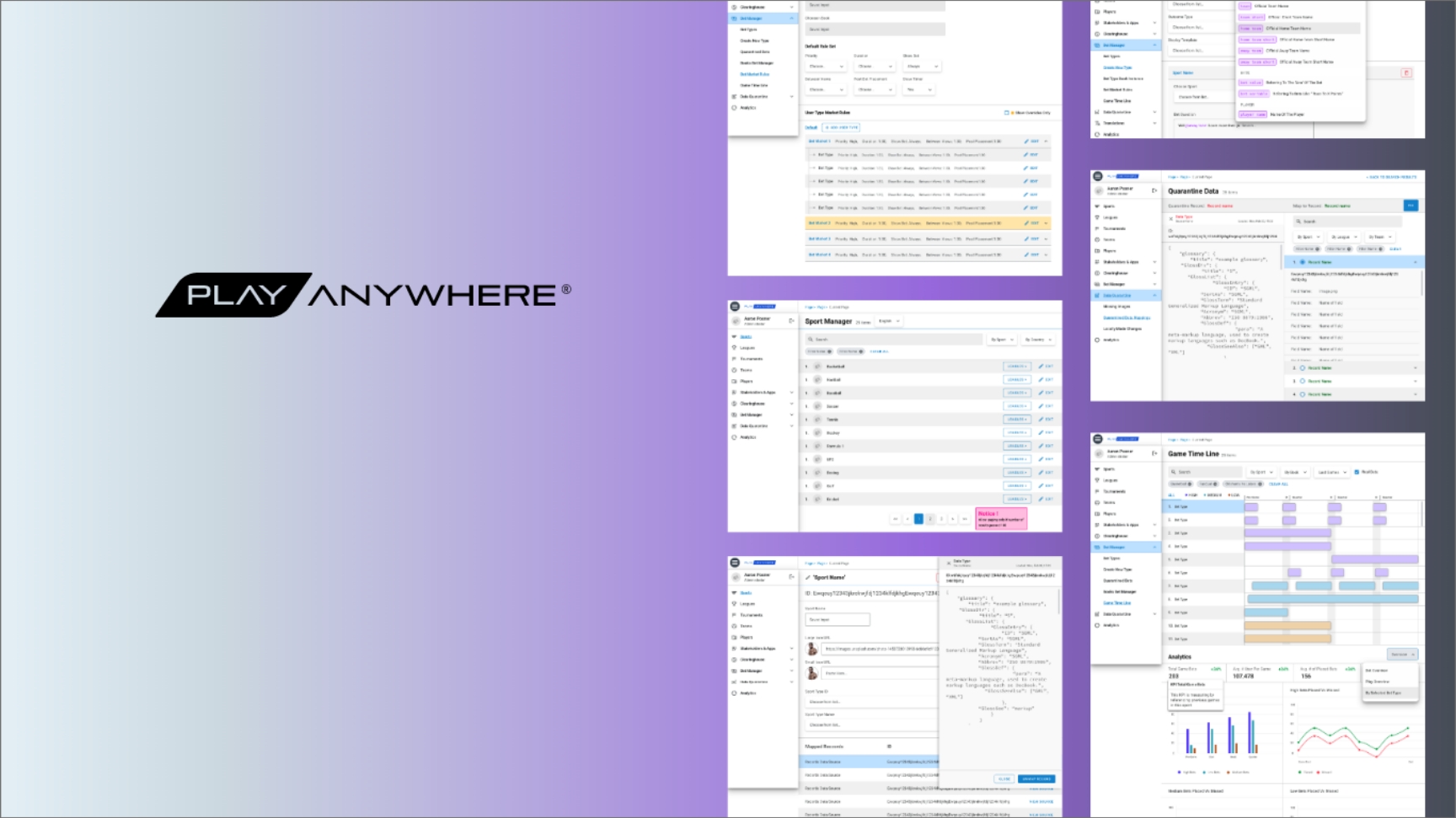
Task: Open English language dropdown beside Sport Manager title
Action: click(x=889, y=321)
